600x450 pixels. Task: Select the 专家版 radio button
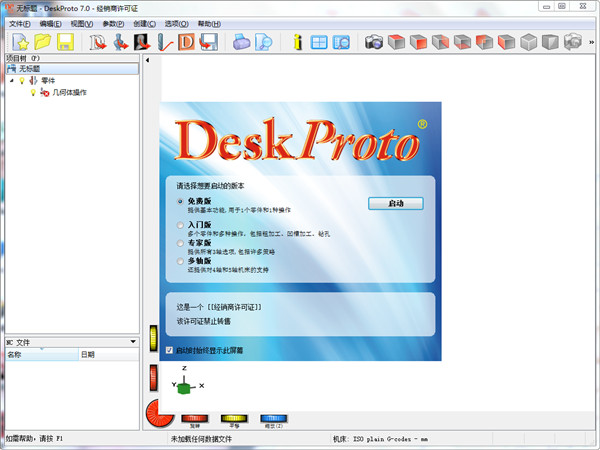180,243
